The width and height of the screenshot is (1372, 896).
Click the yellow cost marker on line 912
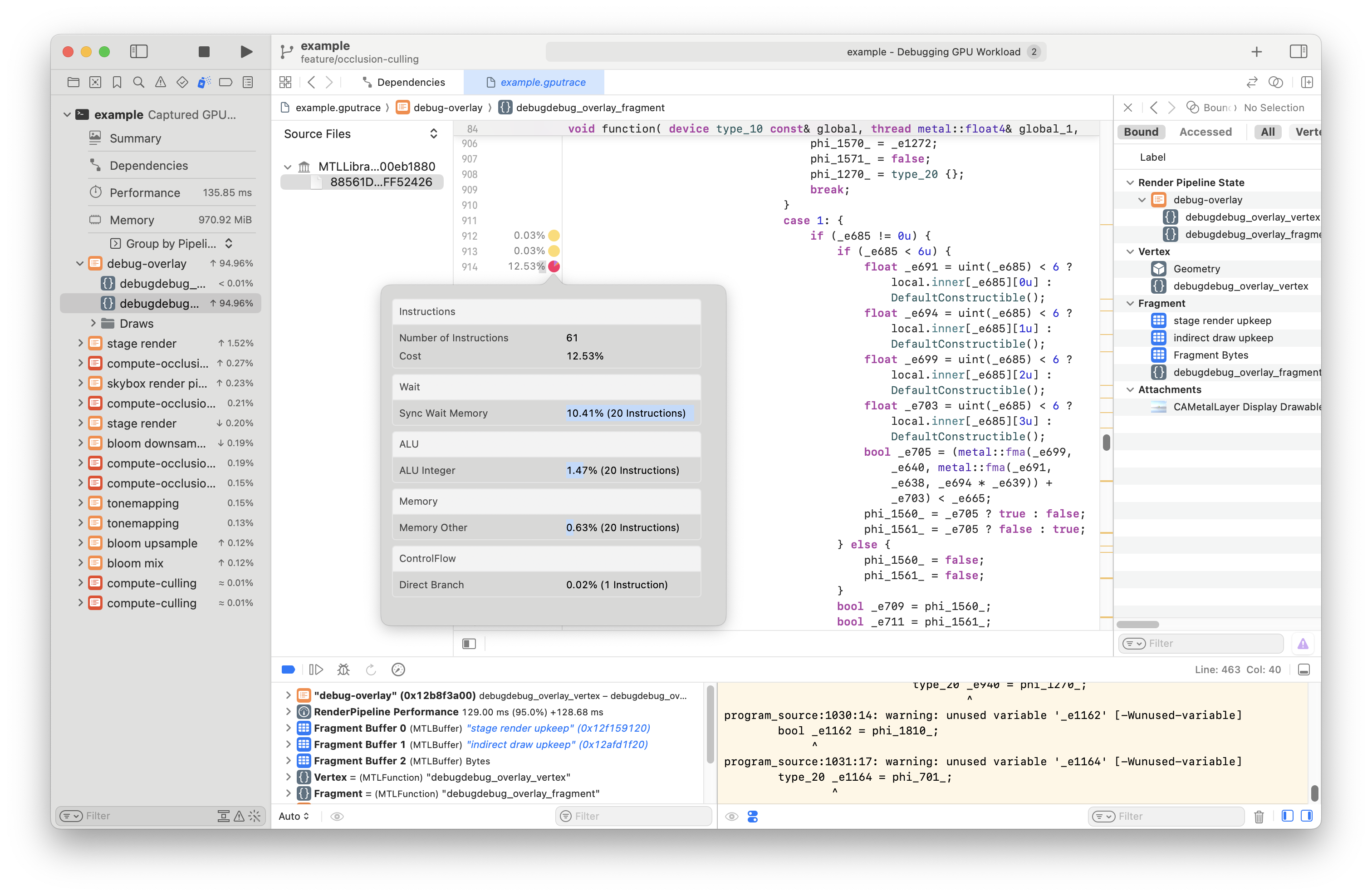pyautogui.click(x=554, y=235)
